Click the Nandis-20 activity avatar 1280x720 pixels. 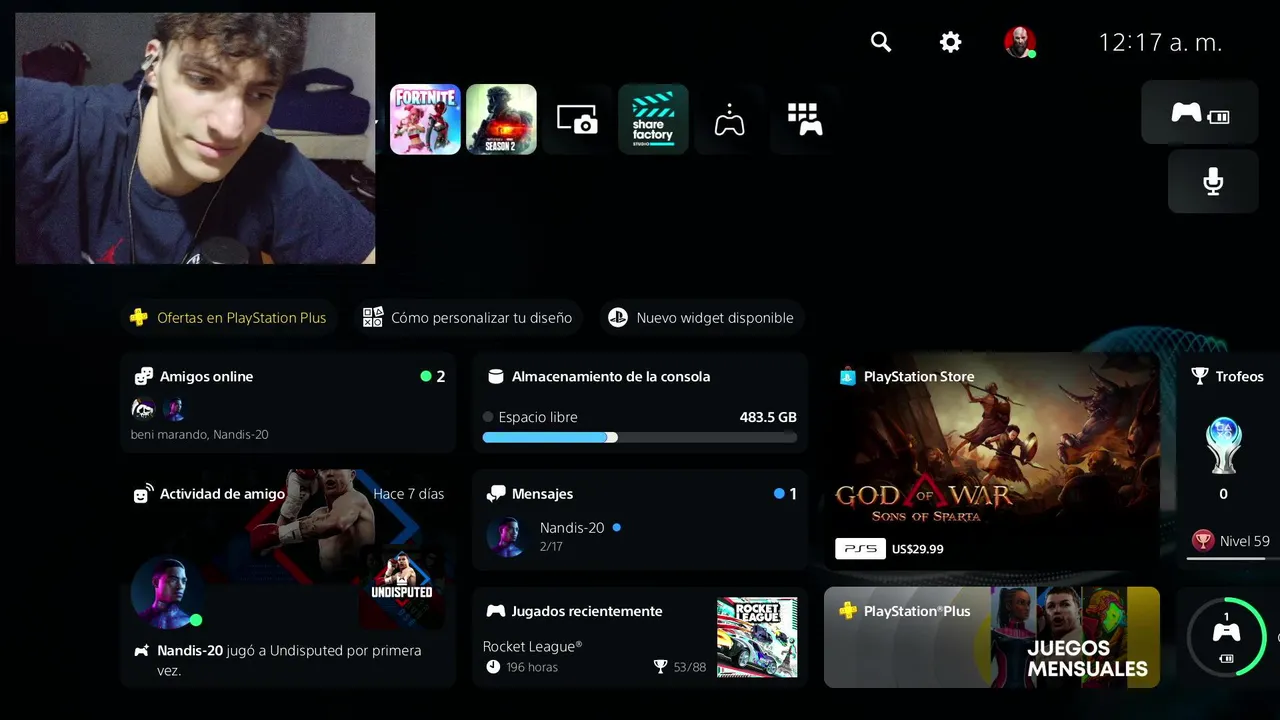coord(166,593)
